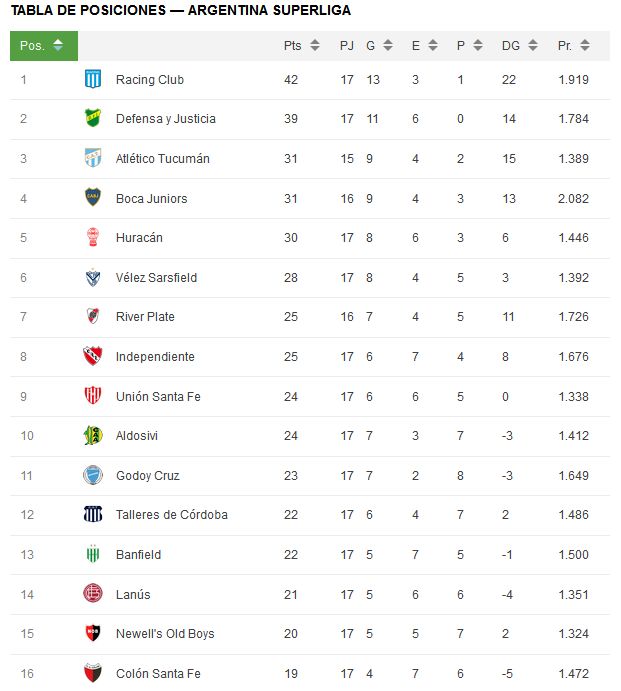Click the Racing Club crest icon
This screenshot has width=621, height=691.
[93, 79]
